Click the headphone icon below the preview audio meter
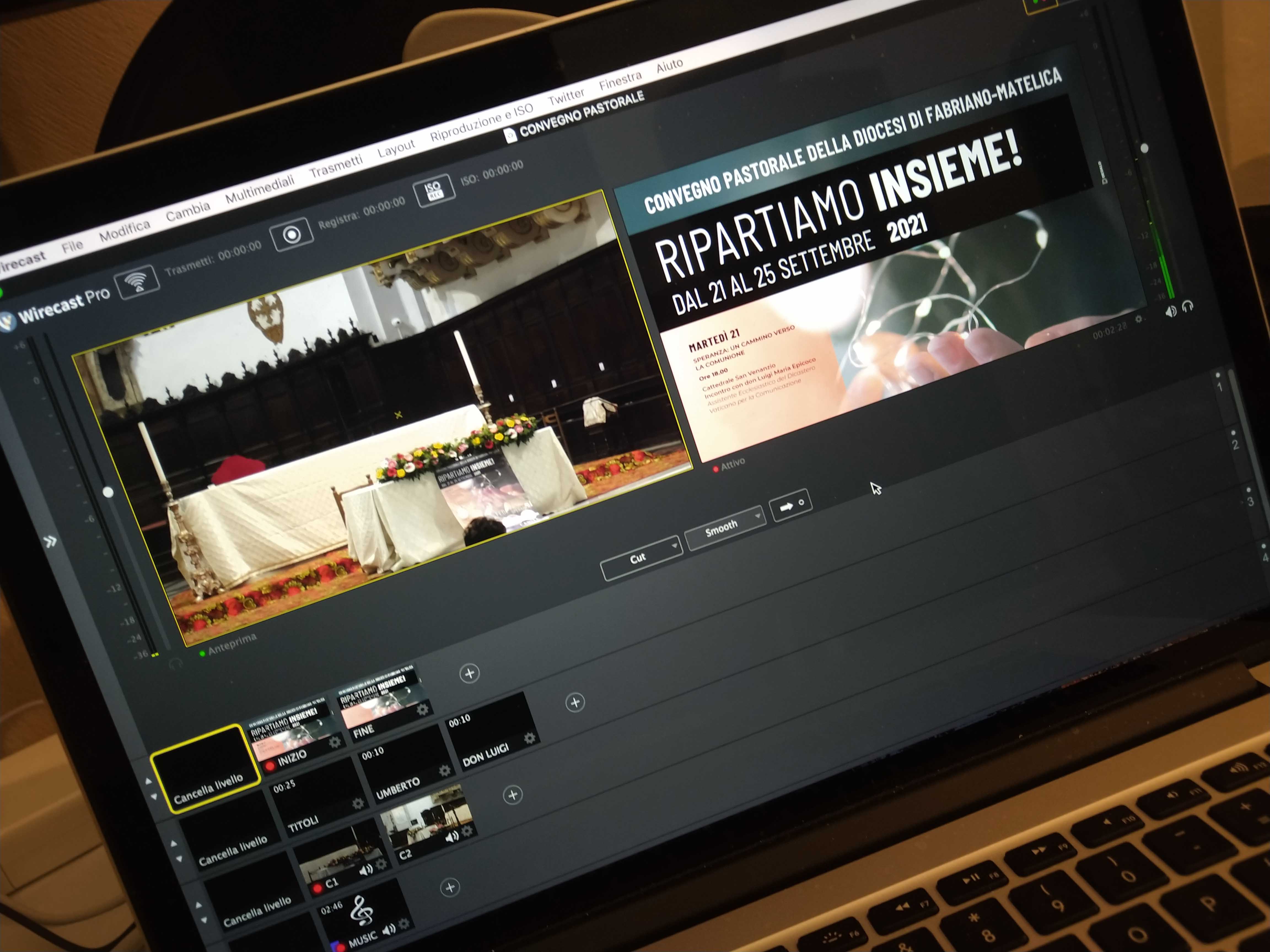This screenshot has width=1270, height=952. click(x=176, y=664)
